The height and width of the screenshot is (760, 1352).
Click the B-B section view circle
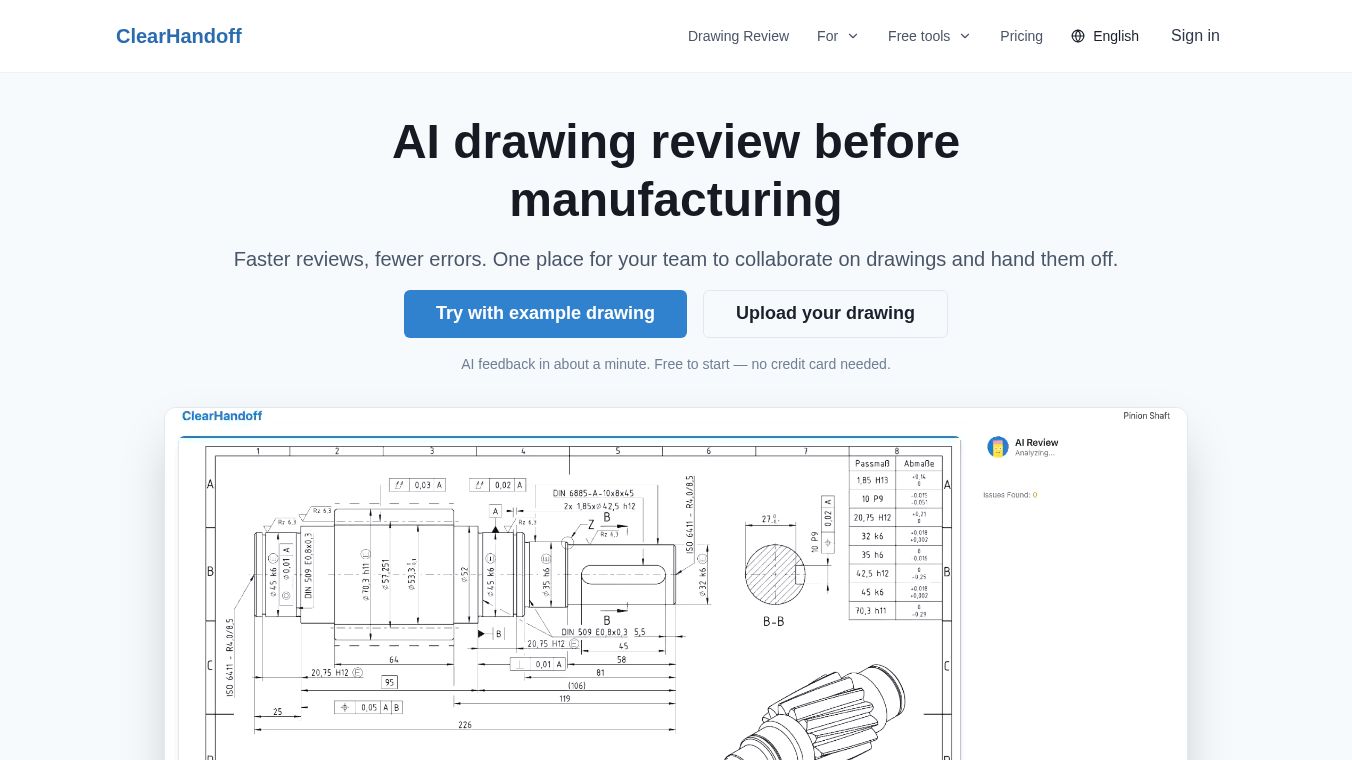775,574
